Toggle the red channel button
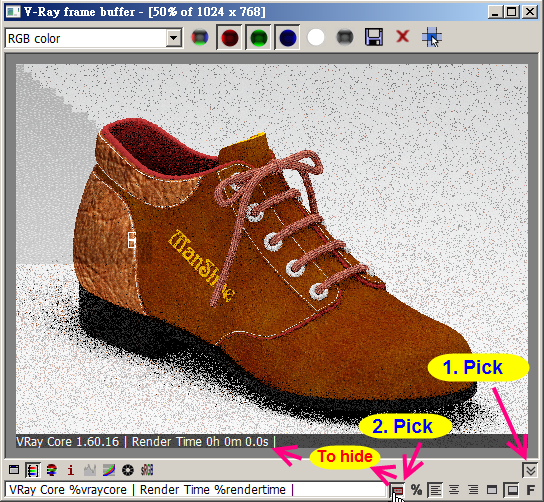 pos(230,37)
